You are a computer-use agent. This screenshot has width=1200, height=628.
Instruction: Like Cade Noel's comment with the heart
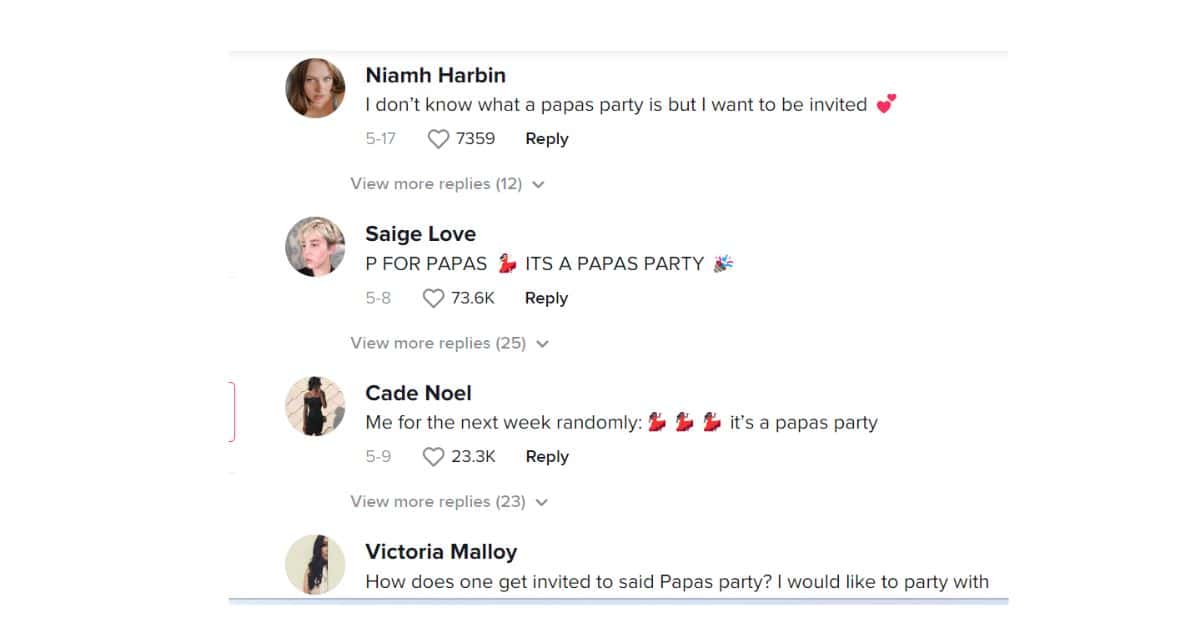[433, 457]
